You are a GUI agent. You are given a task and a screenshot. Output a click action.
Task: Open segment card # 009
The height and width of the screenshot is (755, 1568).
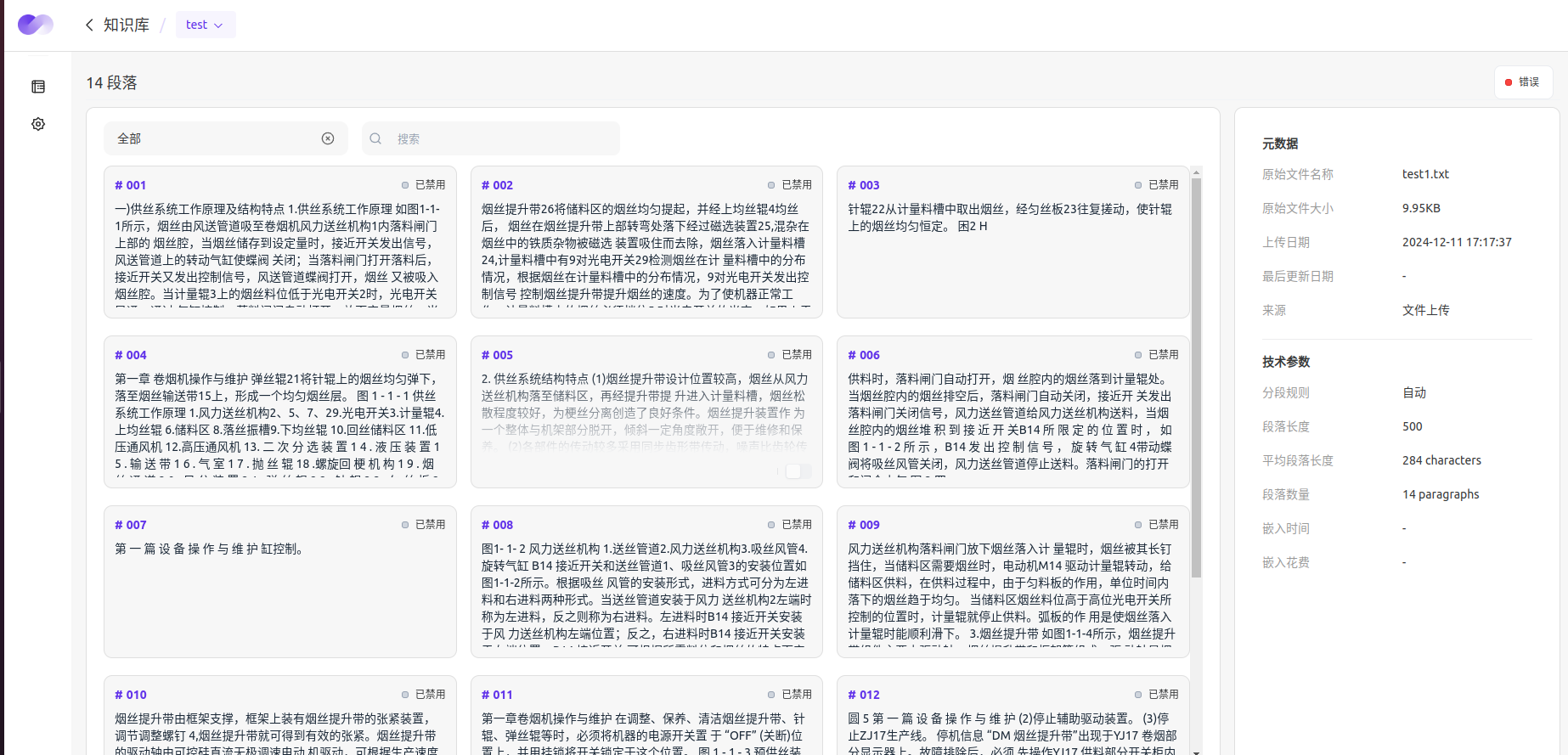(x=1013, y=582)
